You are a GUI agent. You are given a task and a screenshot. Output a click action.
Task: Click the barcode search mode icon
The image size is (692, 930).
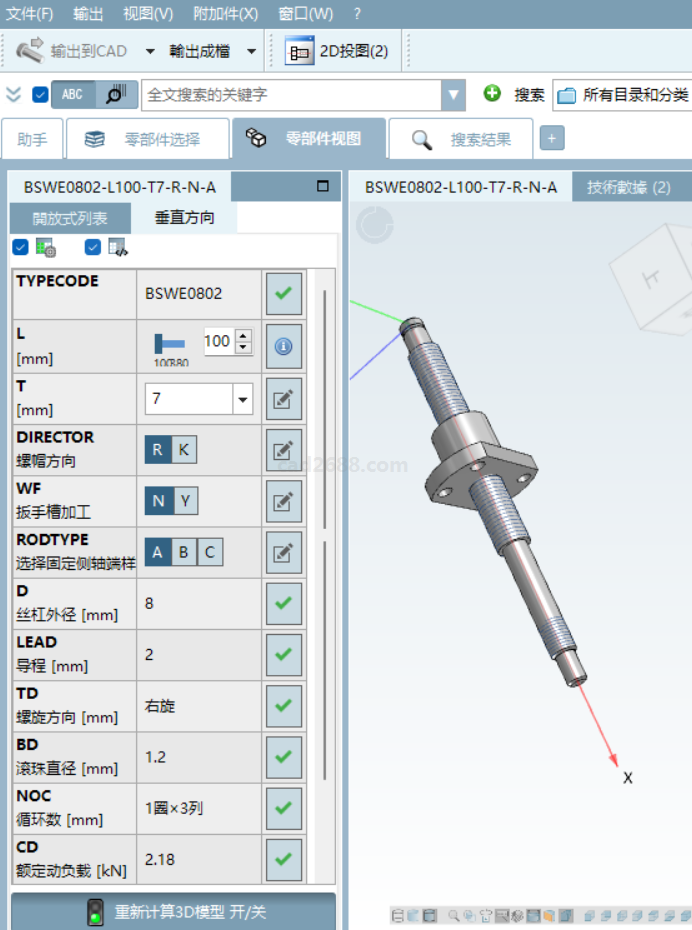(x=116, y=94)
